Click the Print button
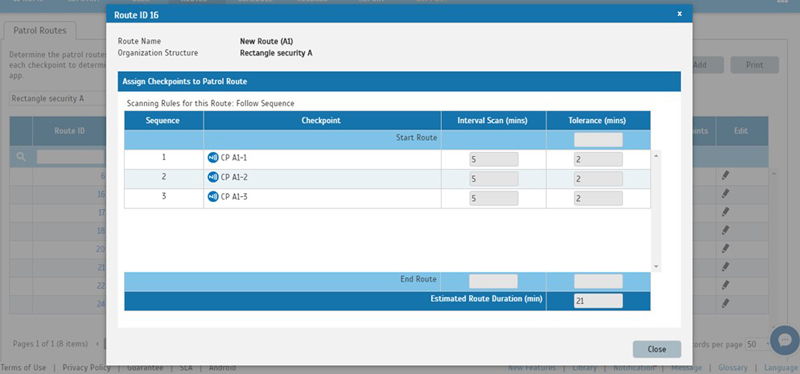This screenshot has height=374, width=800. coord(754,65)
